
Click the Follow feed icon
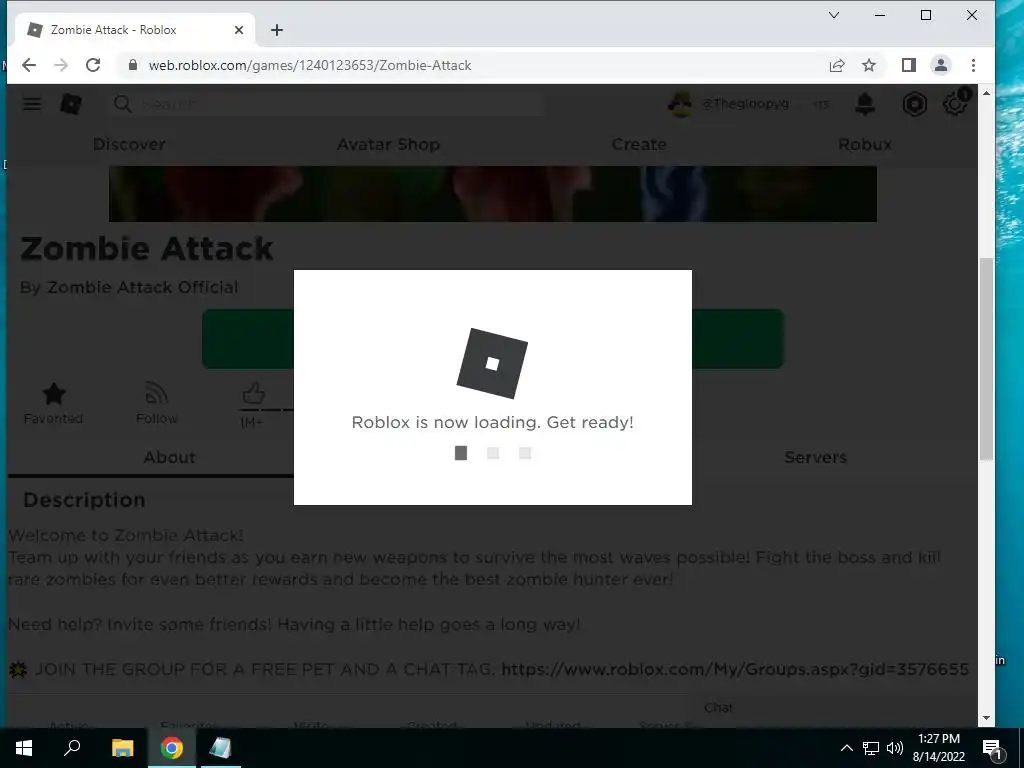point(156,393)
